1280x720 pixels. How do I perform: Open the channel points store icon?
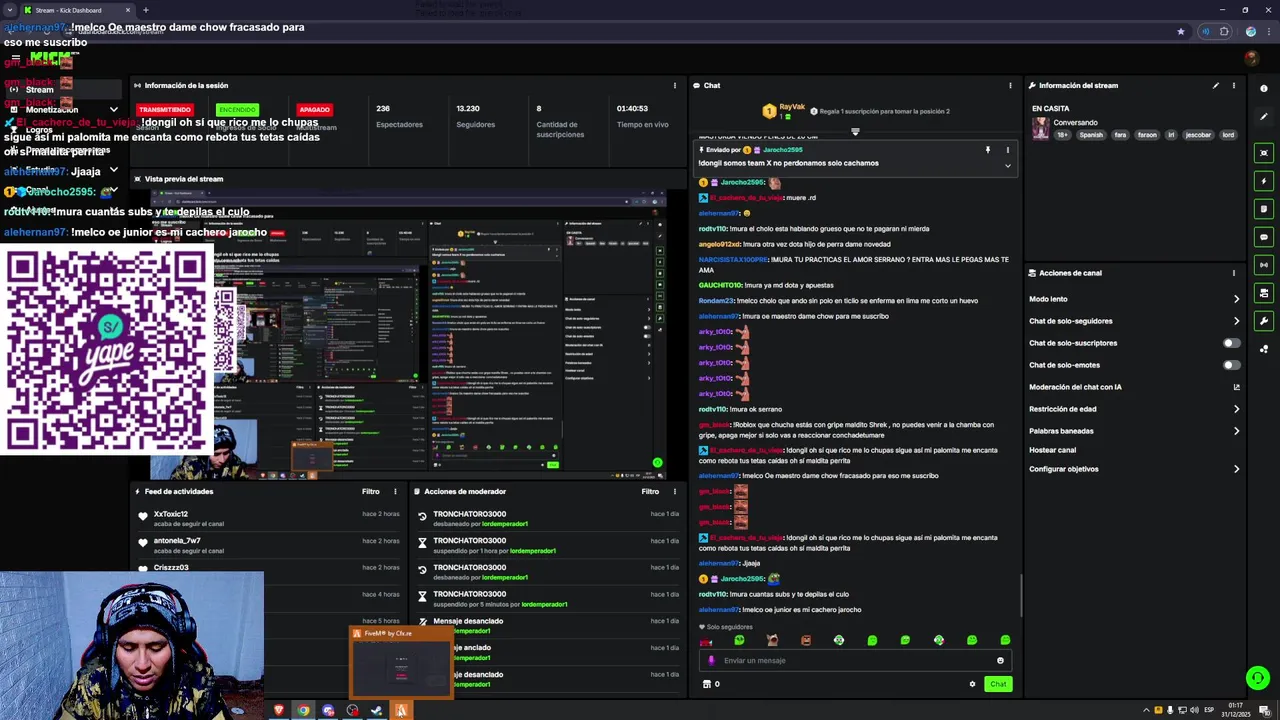click(x=707, y=684)
